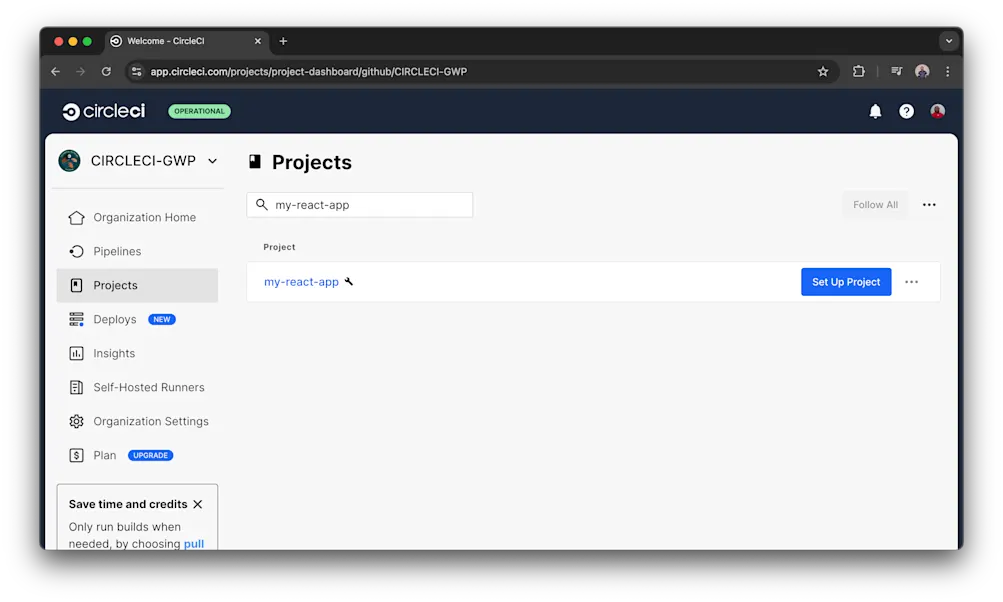
Task: Open the CircleCI help question mark
Action: 906,111
